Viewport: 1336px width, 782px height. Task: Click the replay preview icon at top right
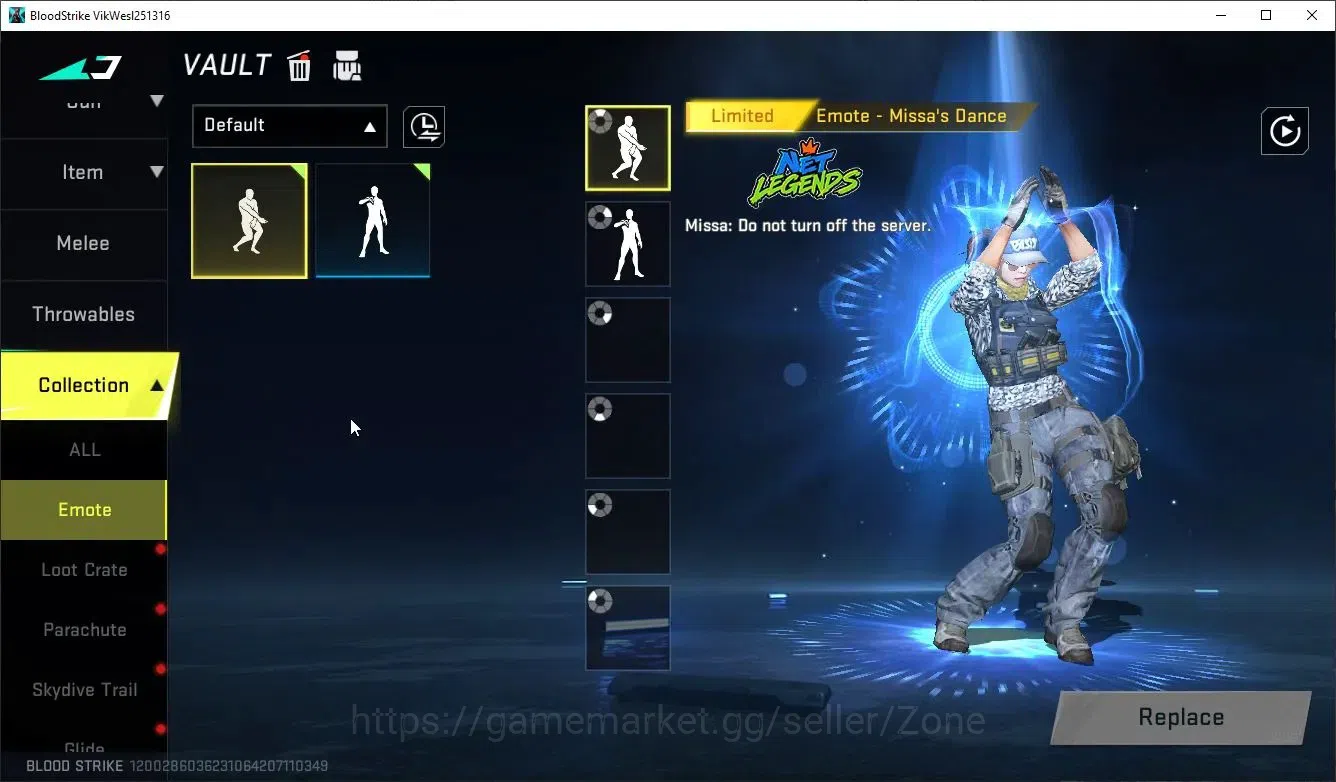pyautogui.click(x=1285, y=131)
